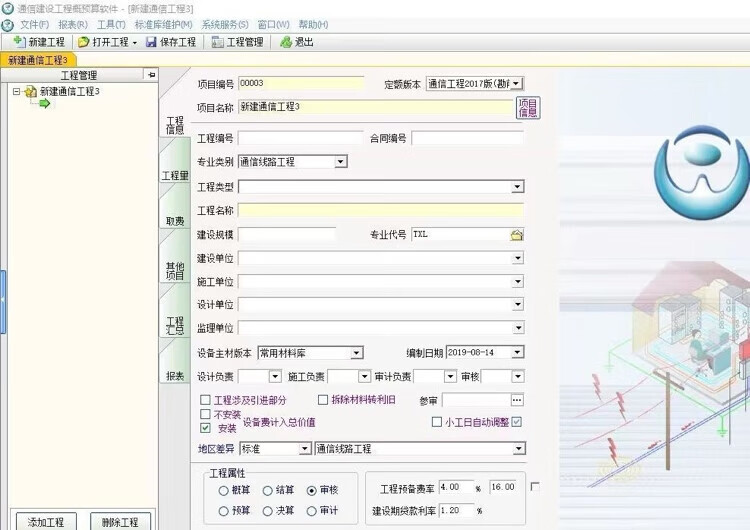
Task: Click the 添加工程 button
Action: click(x=46, y=522)
